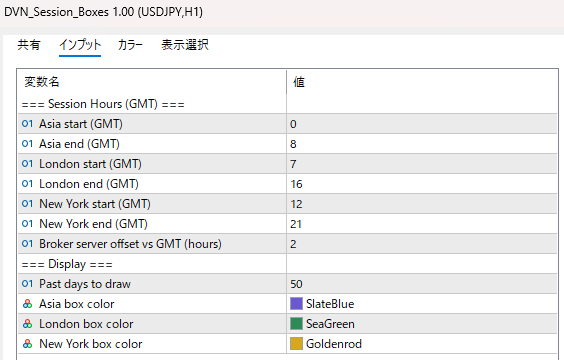Select the 'New York box color' label
Image resolution: width=564 pixels, height=360 pixels.
coord(91,344)
